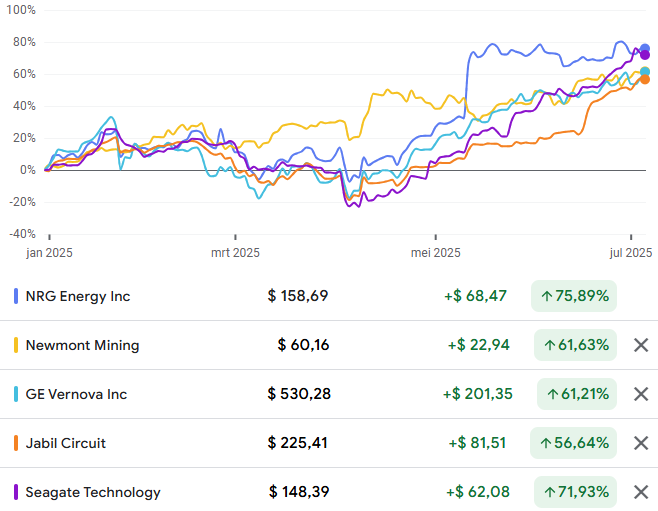Select the $ 148,39 price of Seagate Technology
658x511 pixels.
coord(299,492)
